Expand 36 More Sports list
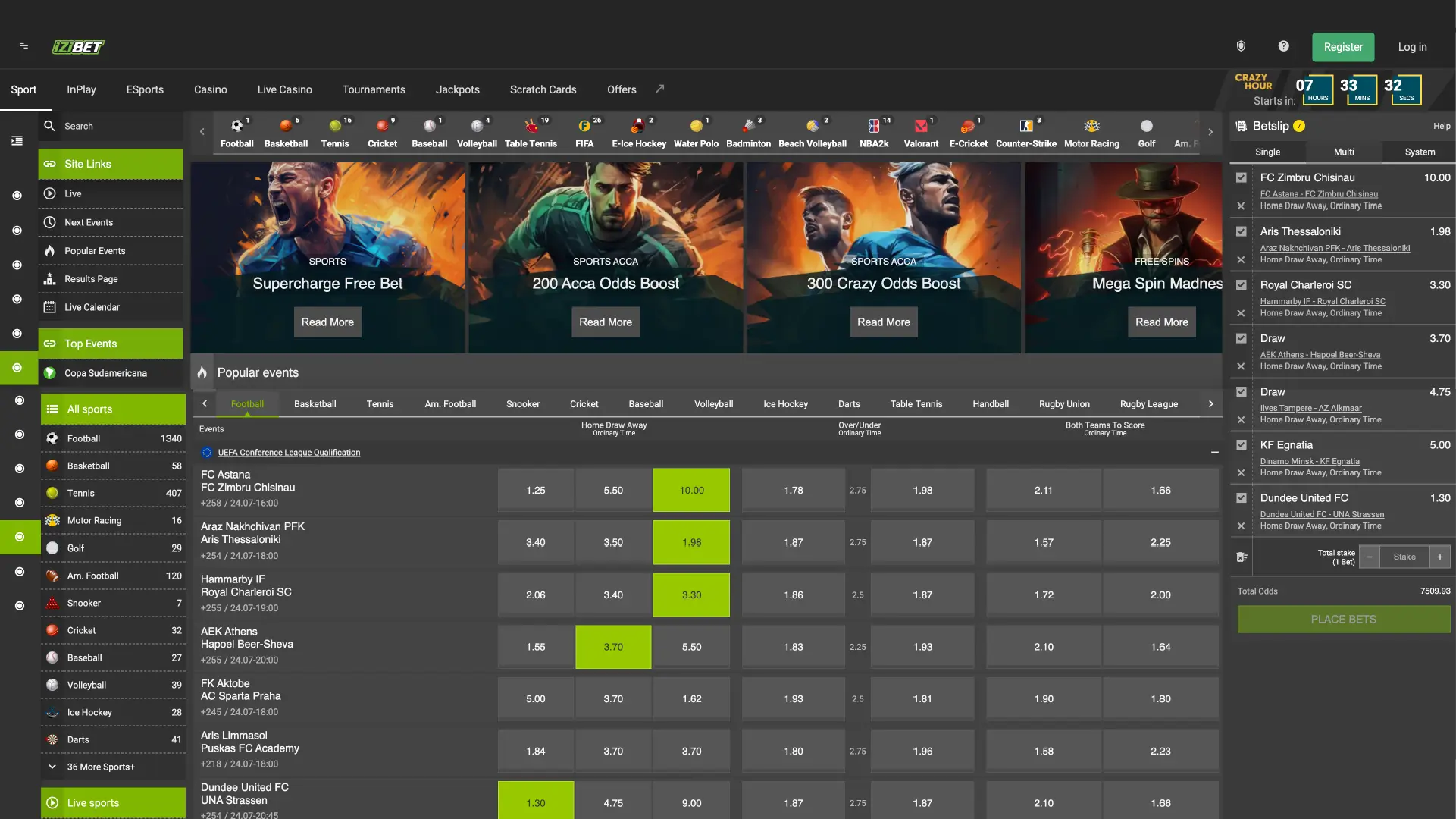 (x=101, y=767)
